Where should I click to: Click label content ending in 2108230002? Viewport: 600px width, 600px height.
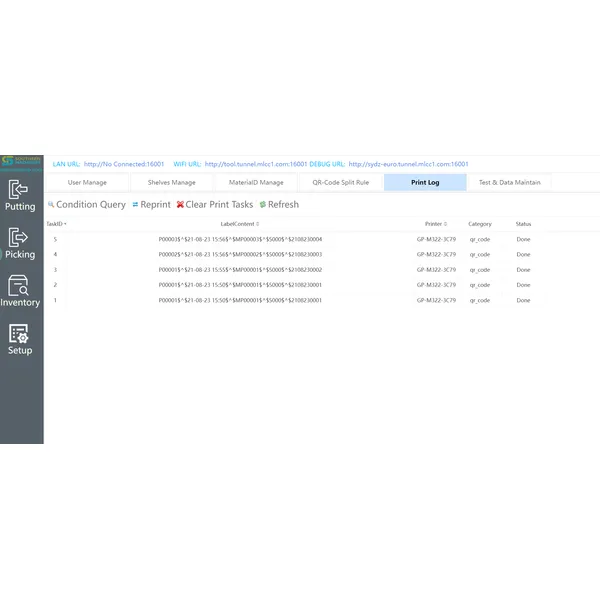(x=240, y=270)
